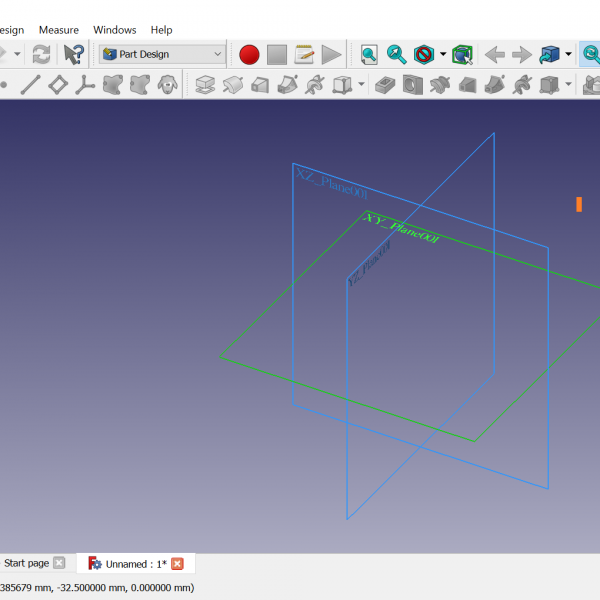600x600 pixels.
Task: Click the red macro record button
Action: click(249, 54)
